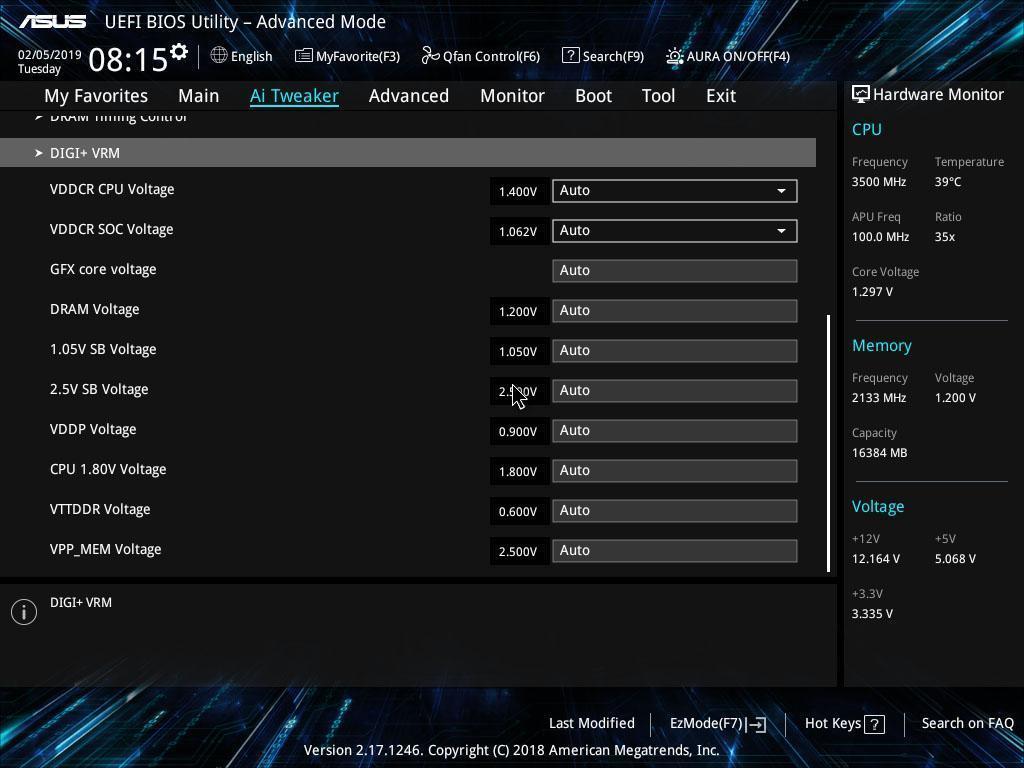Switch to the My Favorites tab

pos(96,96)
